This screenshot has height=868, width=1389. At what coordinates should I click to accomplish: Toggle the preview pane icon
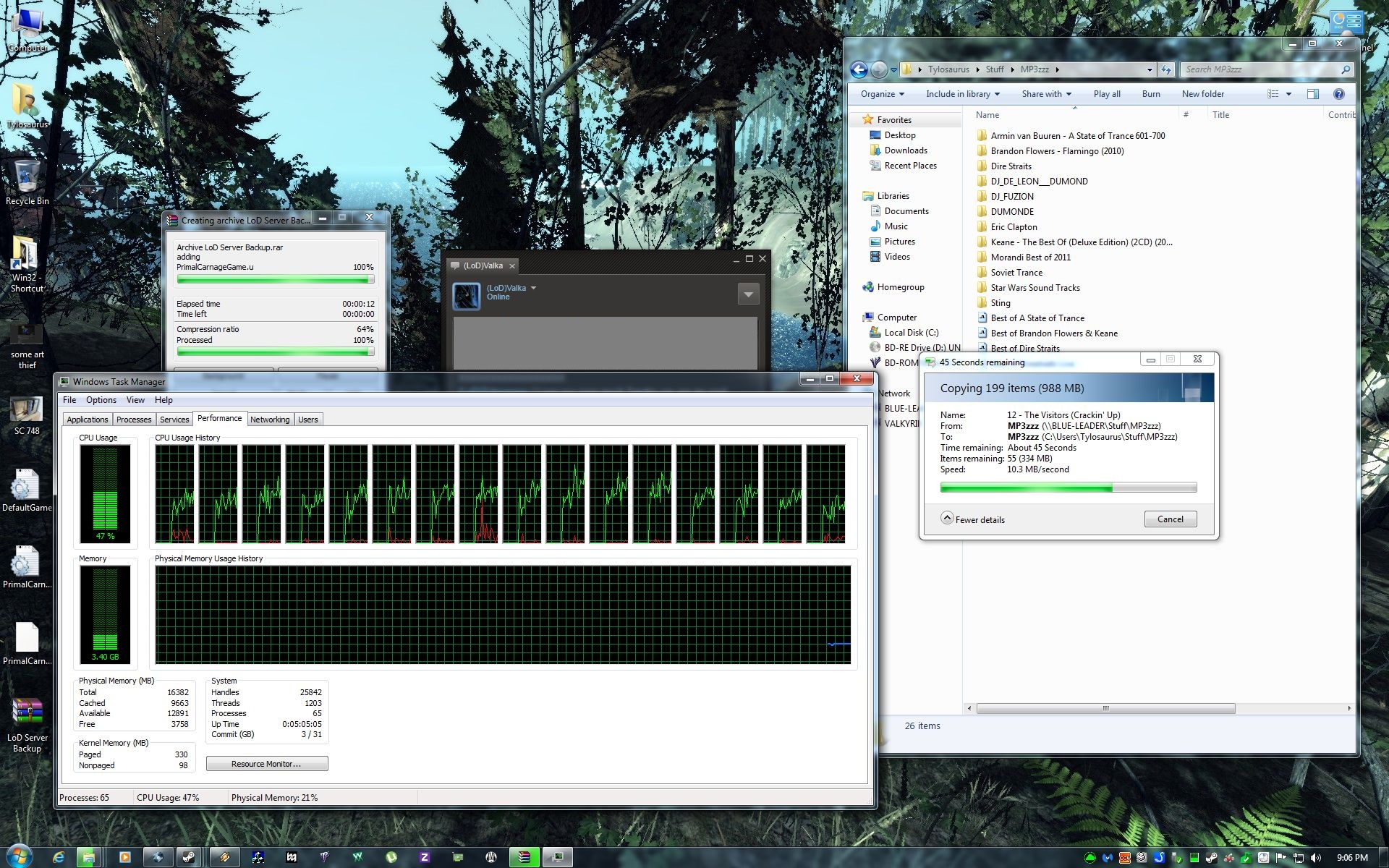coord(1313,94)
